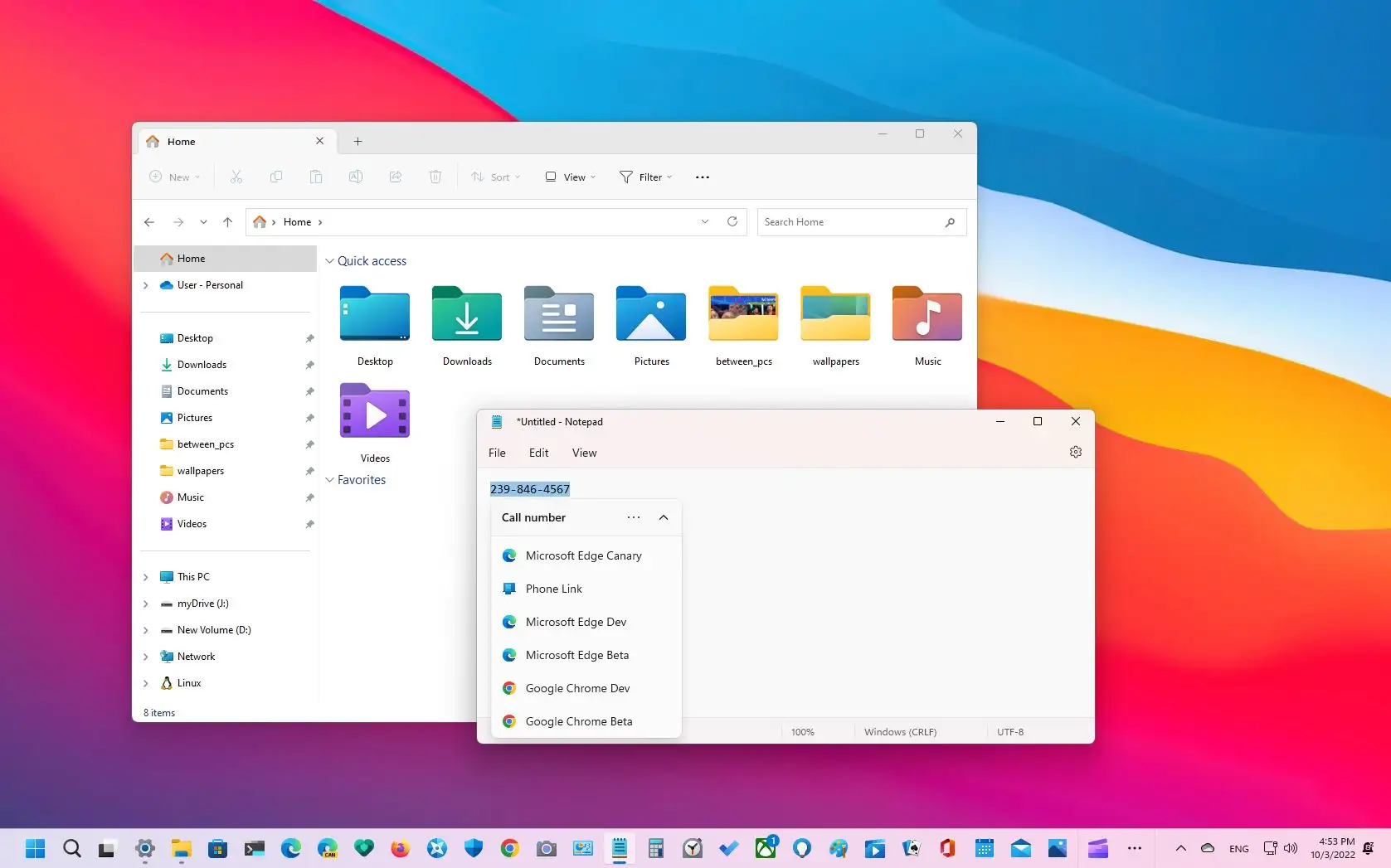
Task: Click the 100% zoom indicator in Notepad status bar
Action: [x=802, y=731]
